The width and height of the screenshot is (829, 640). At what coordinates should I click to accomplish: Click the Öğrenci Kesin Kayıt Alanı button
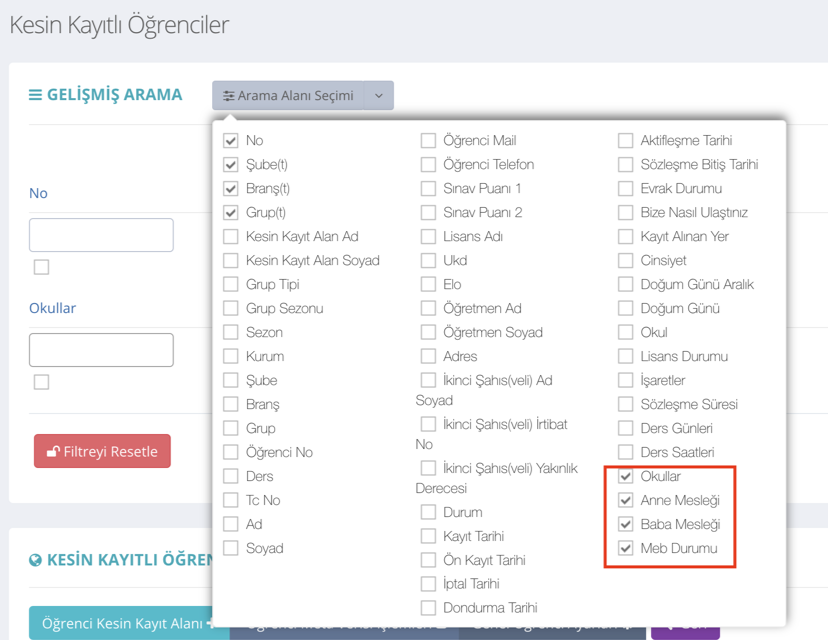pos(120,624)
